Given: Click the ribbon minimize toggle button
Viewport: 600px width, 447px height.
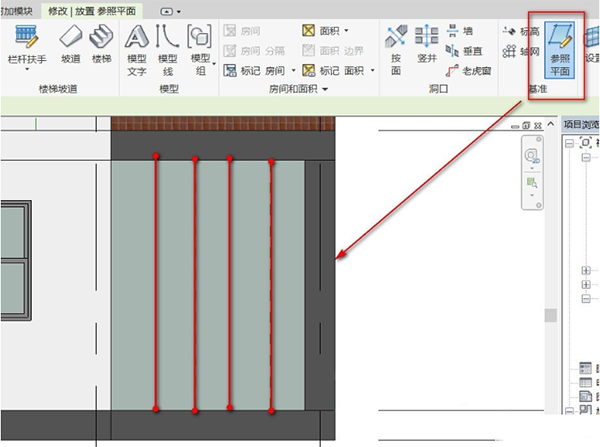Looking at the screenshot, I should pos(167,12).
